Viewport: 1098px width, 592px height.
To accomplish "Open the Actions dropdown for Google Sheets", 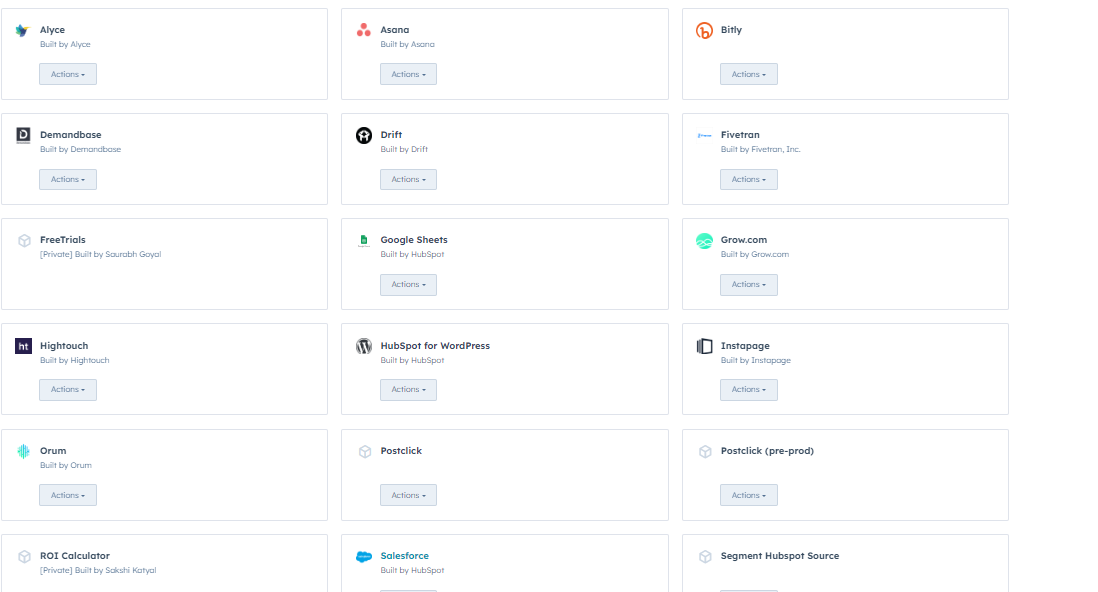I will (x=408, y=285).
